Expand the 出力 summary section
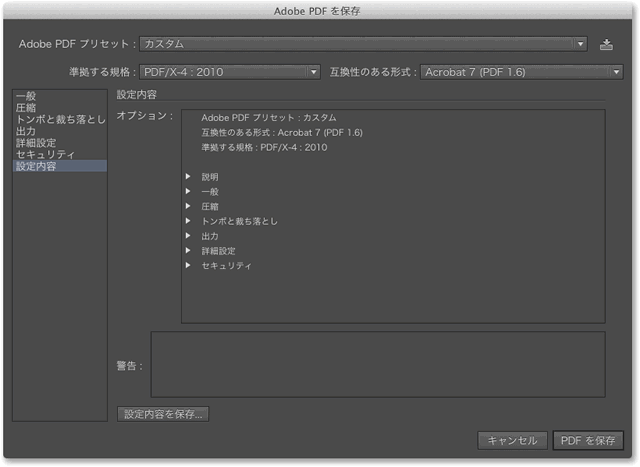The height and width of the screenshot is (467, 640). click(x=188, y=236)
